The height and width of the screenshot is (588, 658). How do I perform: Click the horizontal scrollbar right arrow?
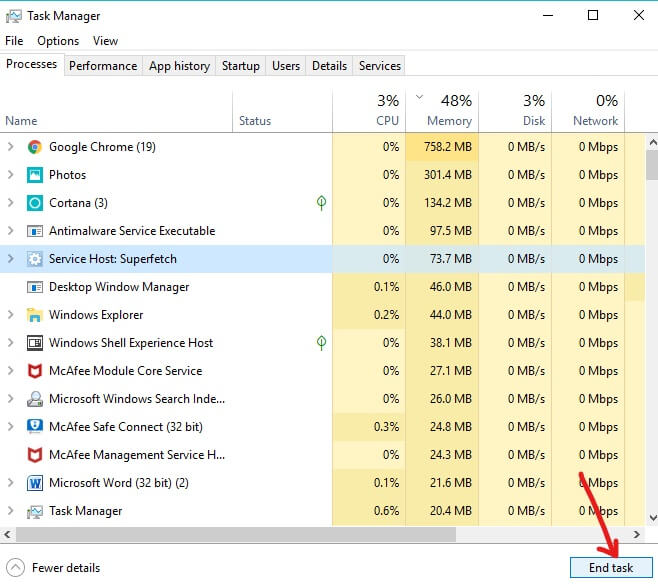[637, 535]
